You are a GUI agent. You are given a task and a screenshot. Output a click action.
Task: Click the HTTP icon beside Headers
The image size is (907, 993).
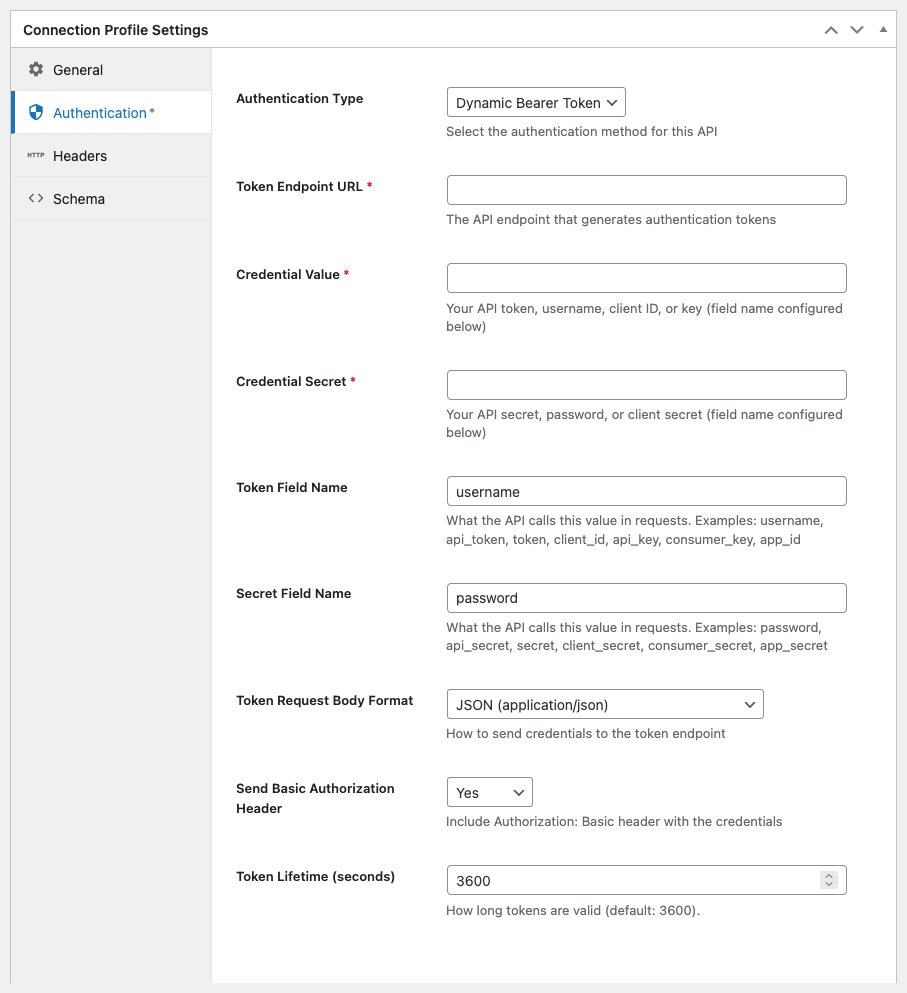(35, 155)
